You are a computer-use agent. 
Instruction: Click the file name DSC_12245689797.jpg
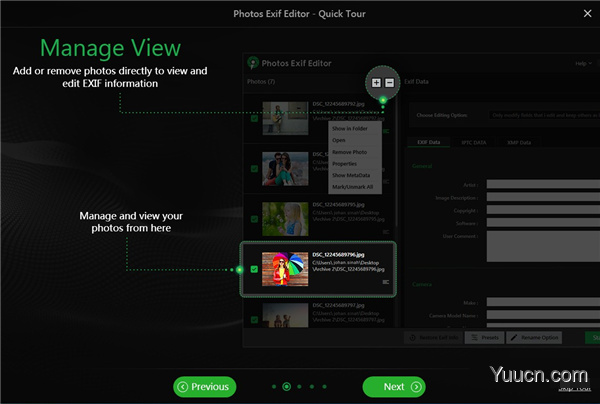[x=338, y=305]
